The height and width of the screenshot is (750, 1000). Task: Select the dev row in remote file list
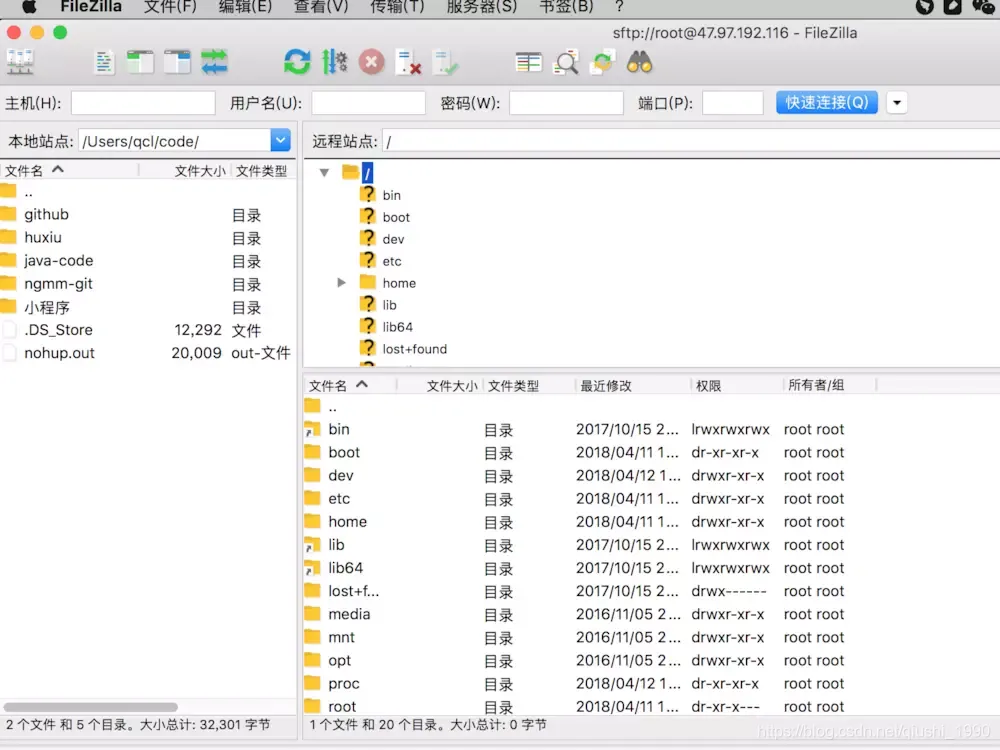point(651,475)
